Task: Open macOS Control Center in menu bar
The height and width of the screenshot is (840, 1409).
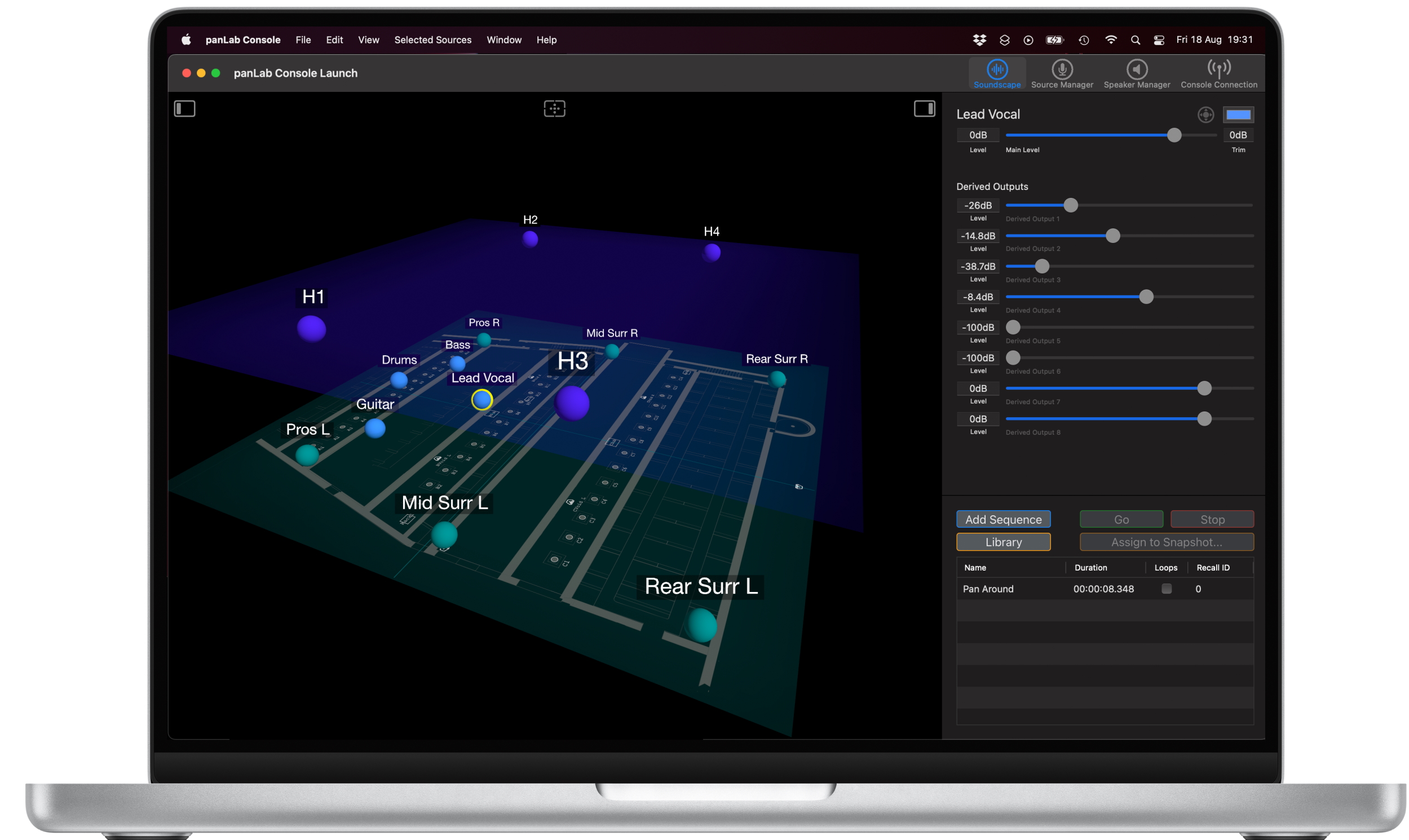Action: 1159,40
